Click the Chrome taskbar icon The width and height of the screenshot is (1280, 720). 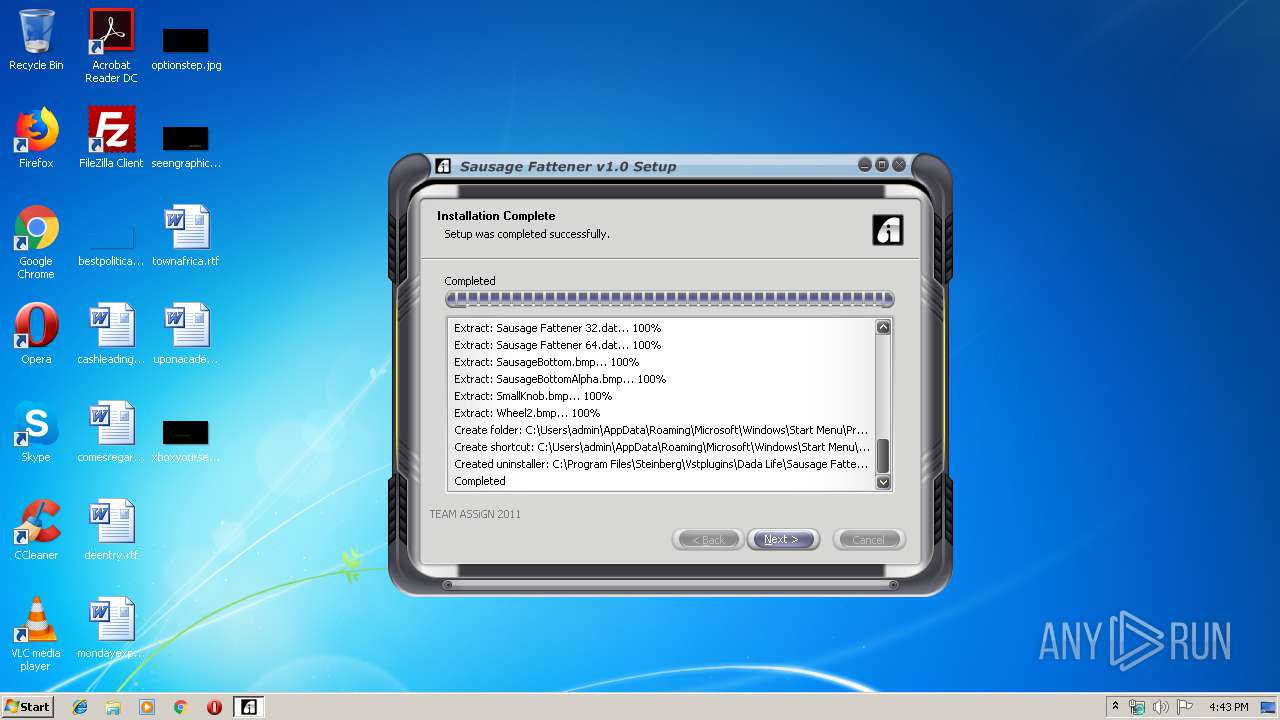pyautogui.click(x=181, y=707)
